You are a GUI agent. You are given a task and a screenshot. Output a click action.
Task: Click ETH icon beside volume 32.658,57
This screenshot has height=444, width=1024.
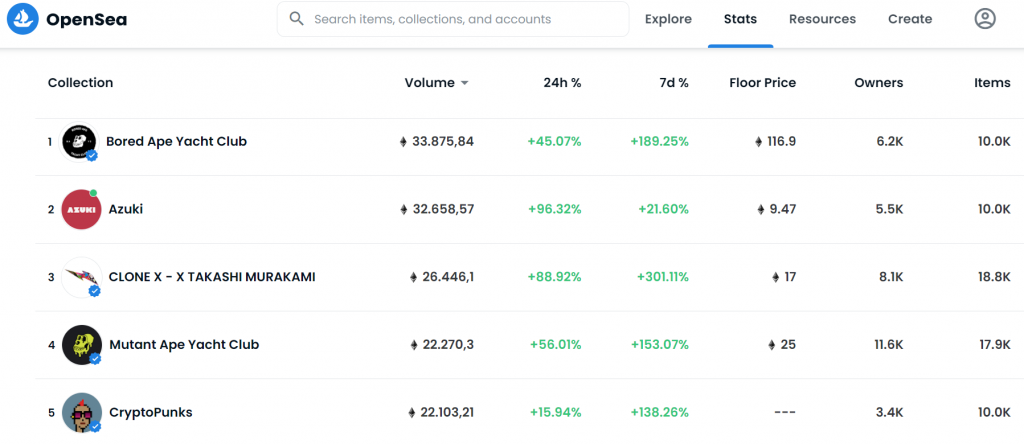tap(404, 210)
